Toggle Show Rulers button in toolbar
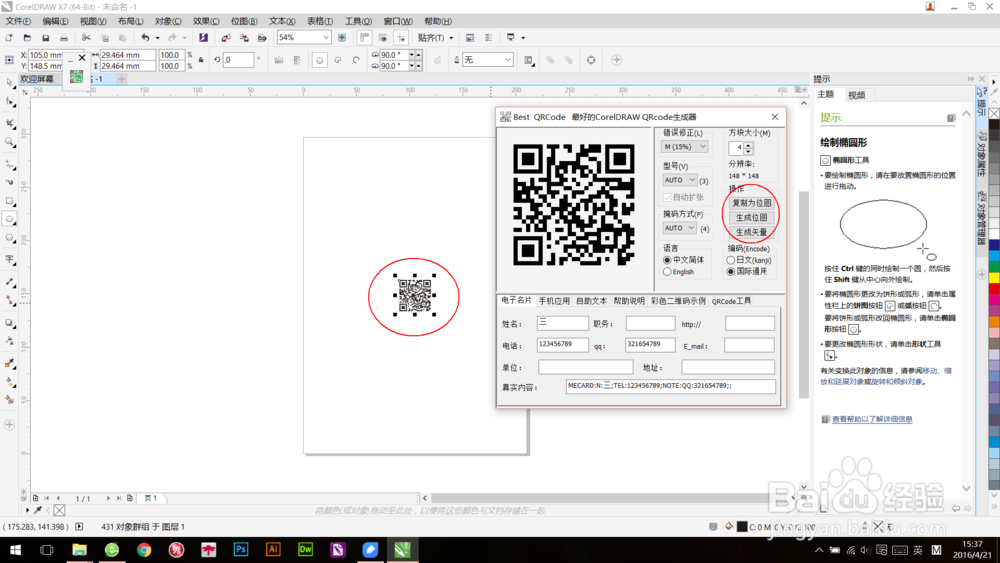Image resolution: width=1000 pixels, height=563 pixels. 364,38
